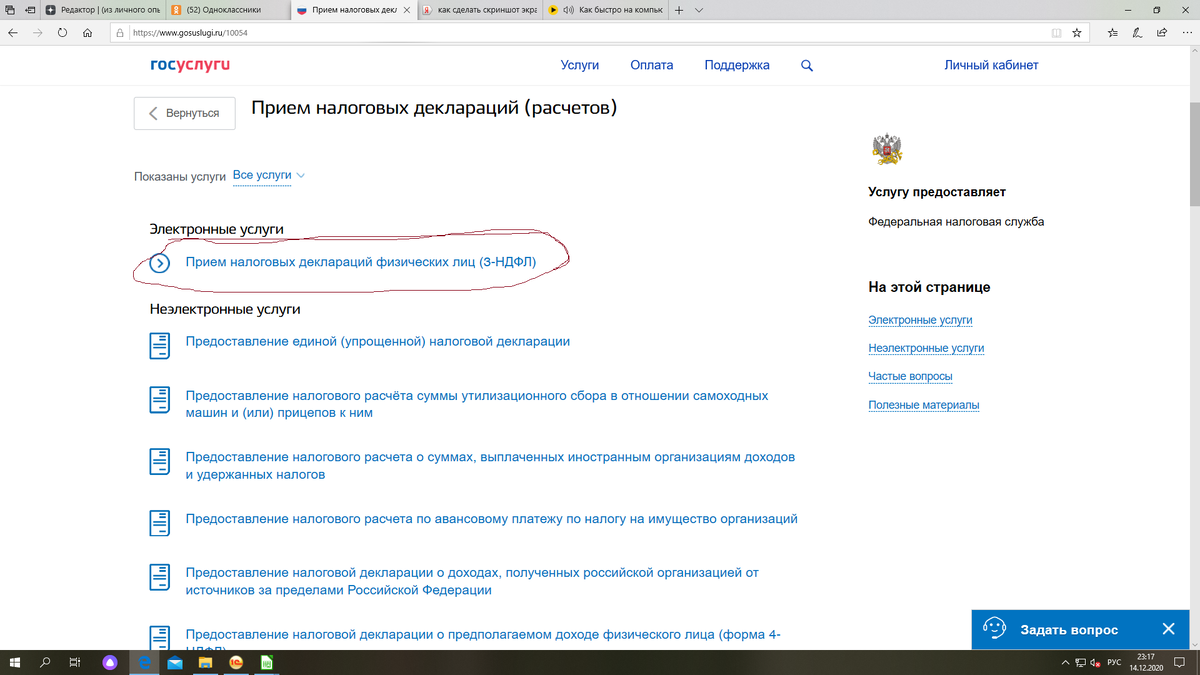Open Личный кабинет link

pos(992,64)
